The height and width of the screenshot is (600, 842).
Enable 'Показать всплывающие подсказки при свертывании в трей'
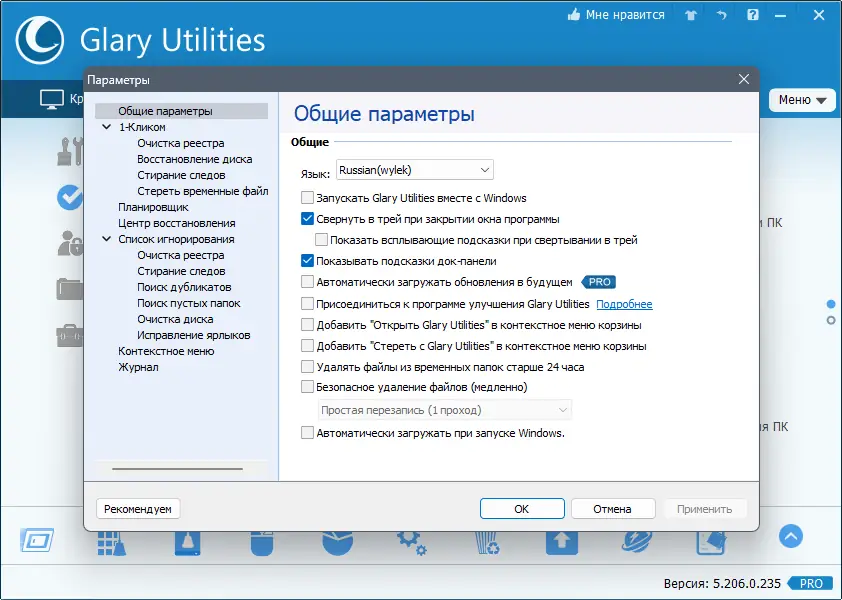tap(321, 240)
